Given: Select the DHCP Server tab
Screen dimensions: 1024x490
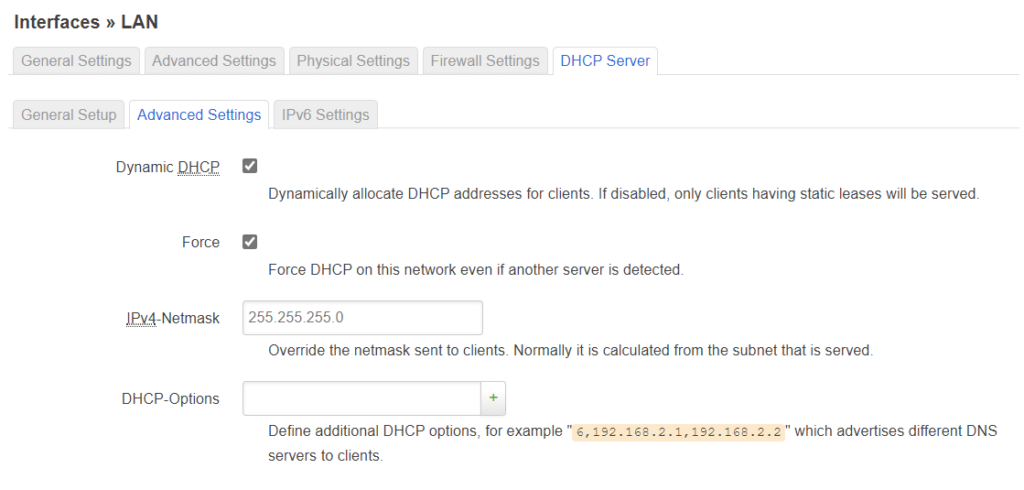Looking at the screenshot, I should click(605, 61).
